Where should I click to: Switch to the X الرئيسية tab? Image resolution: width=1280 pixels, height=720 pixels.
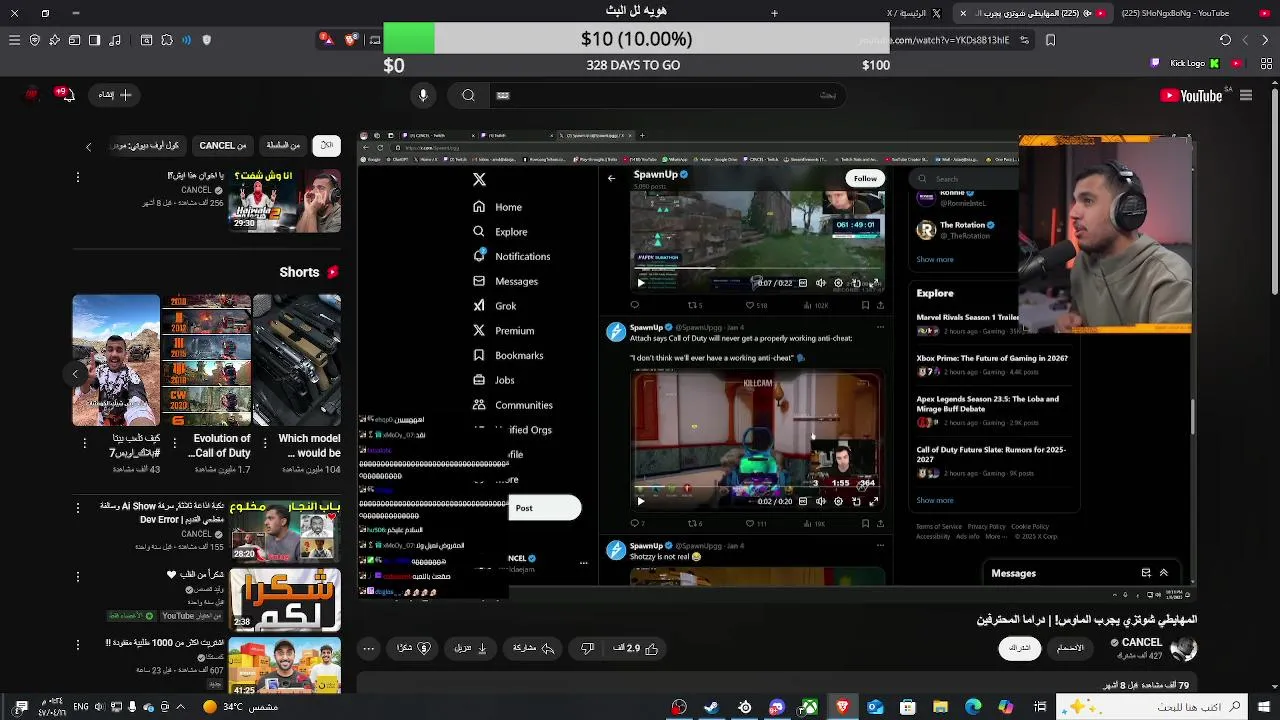pyautogui.click(x=914, y=13)
